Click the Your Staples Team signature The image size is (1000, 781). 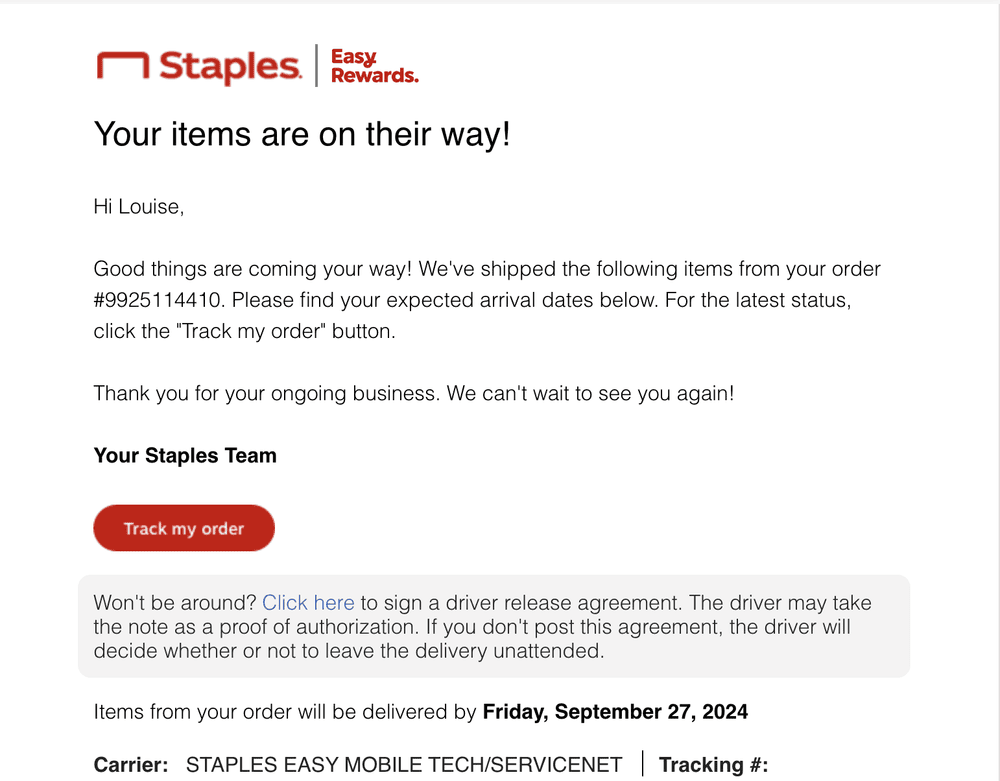185,455
